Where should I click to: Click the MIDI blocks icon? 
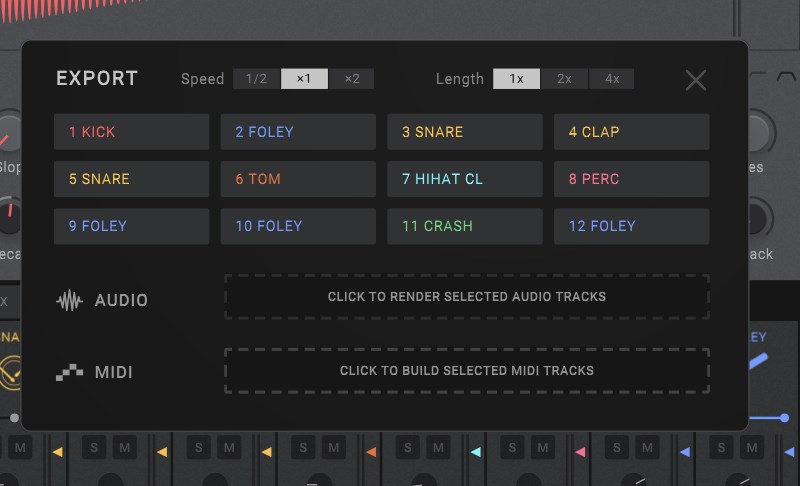pos(69,372)
